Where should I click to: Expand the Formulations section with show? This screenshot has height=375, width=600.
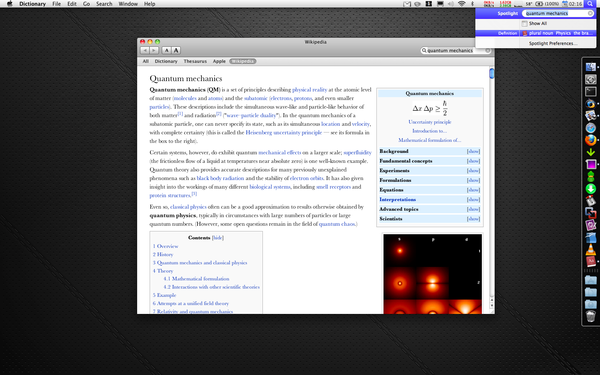pyautogui.click(x=473, y=180)
